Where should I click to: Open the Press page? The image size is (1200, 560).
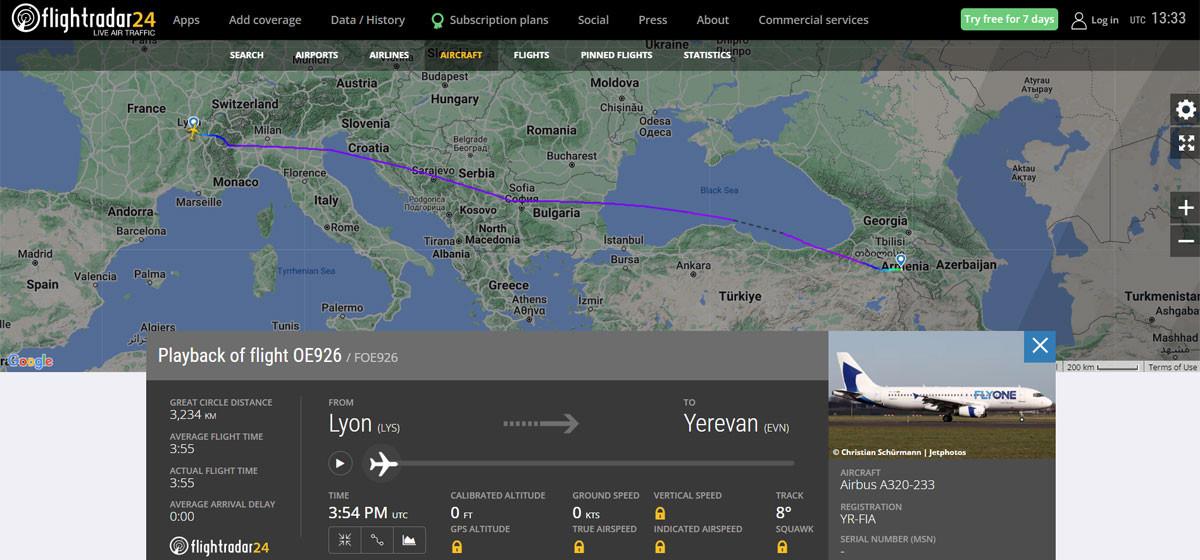pyautogui.click(x=653, y=20)
